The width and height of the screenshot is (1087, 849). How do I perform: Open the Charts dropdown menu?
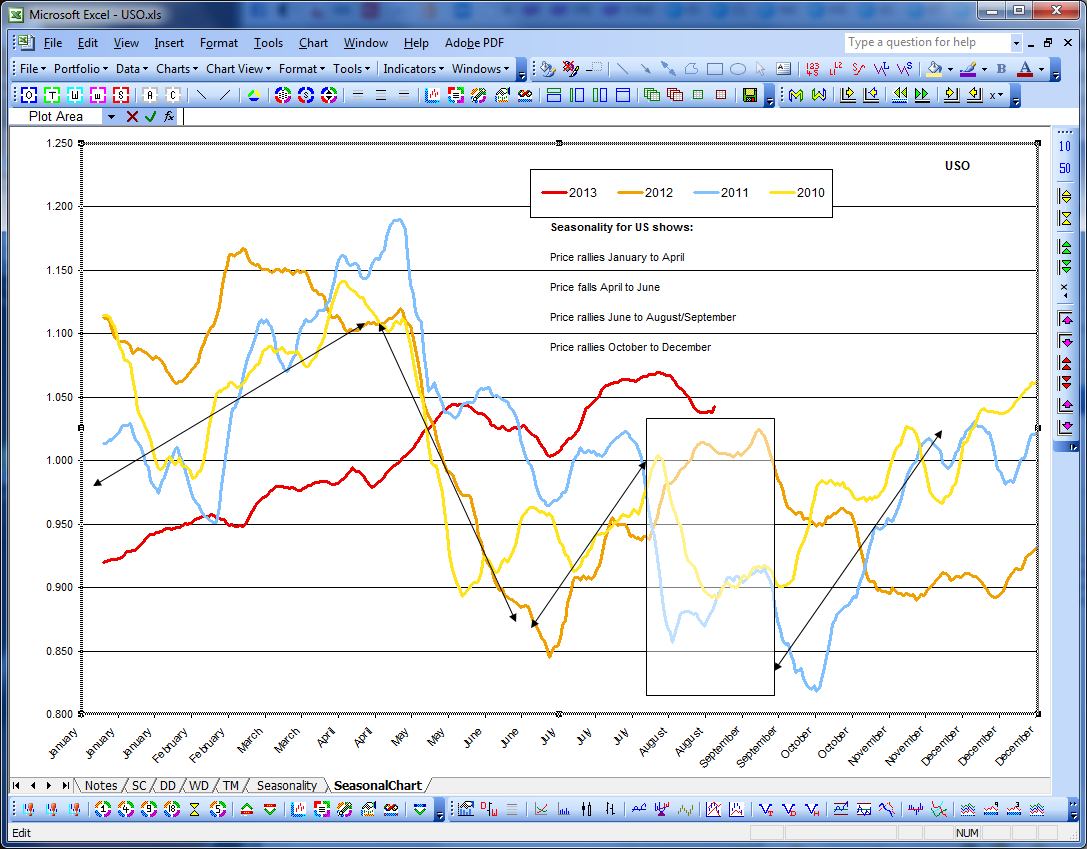click(177, 69)
